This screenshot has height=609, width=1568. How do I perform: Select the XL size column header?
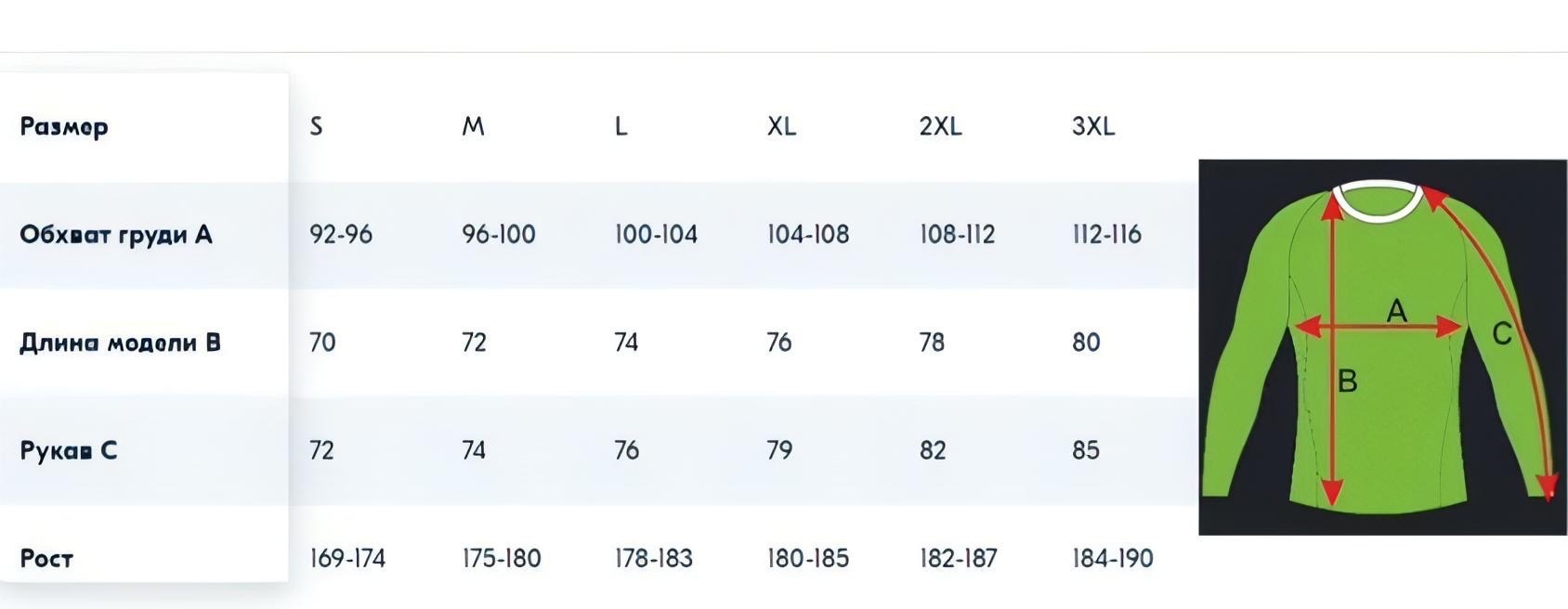tap(781, 126)
